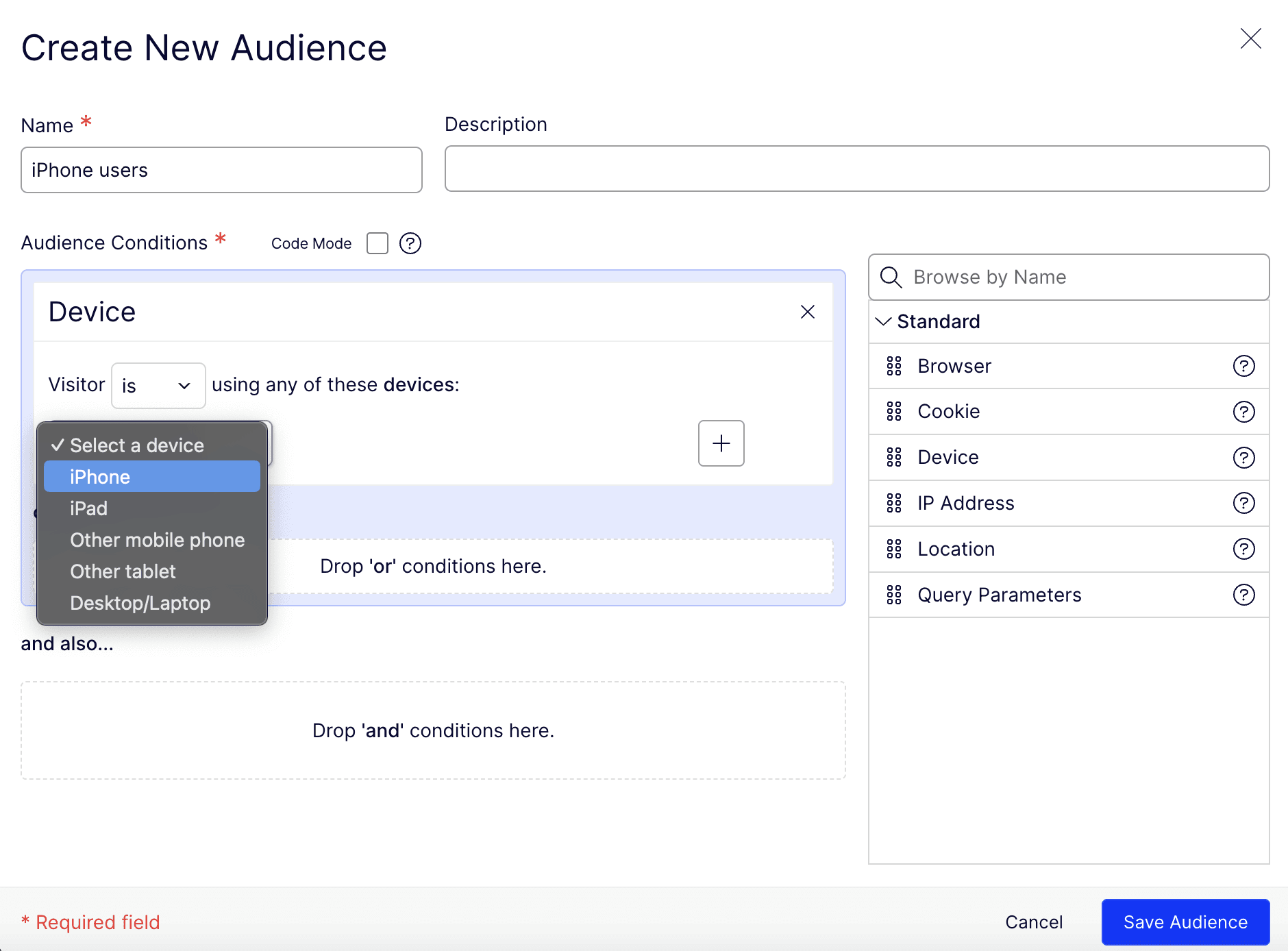This screenshot has height=951, width=1288.
Task: Click the drag handle for Location condition
Action: pos(894,549)
